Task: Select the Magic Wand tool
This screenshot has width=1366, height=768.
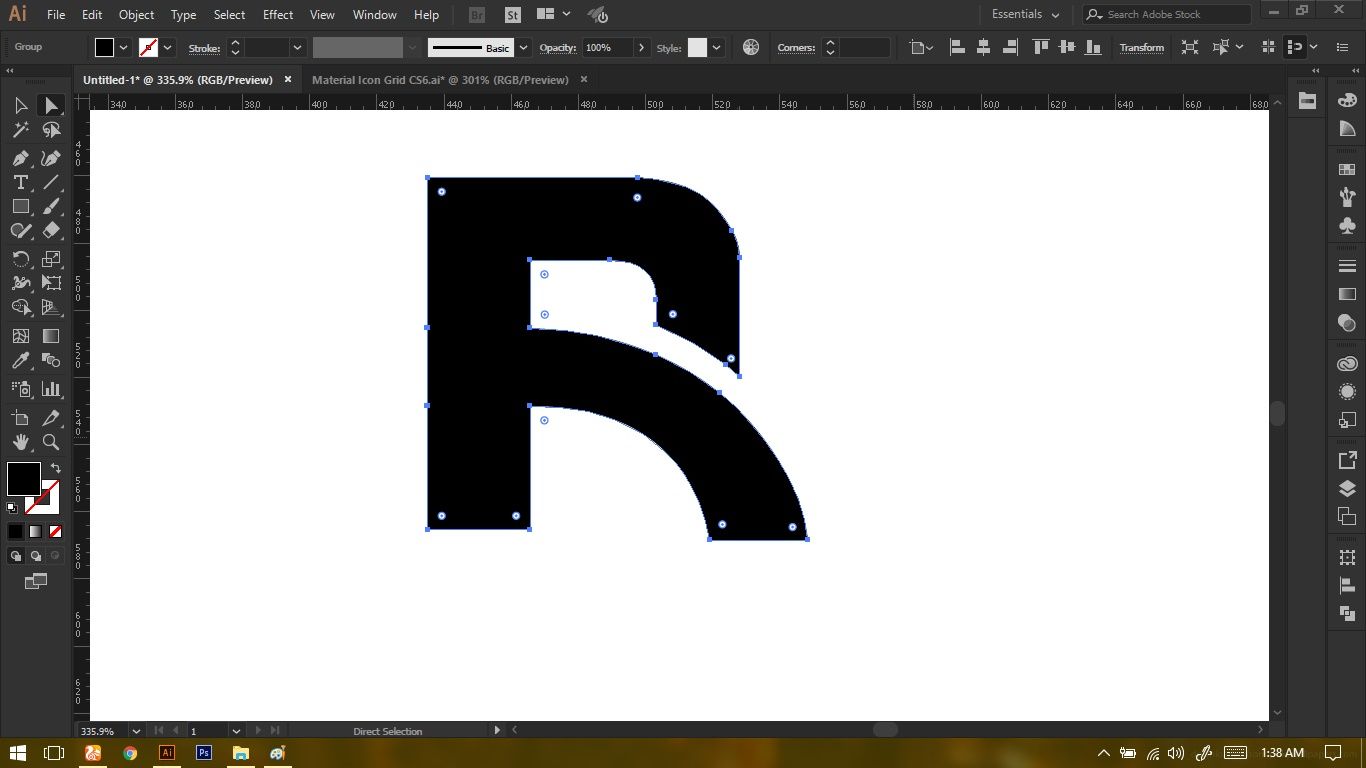Action: (x=20, y=130)
